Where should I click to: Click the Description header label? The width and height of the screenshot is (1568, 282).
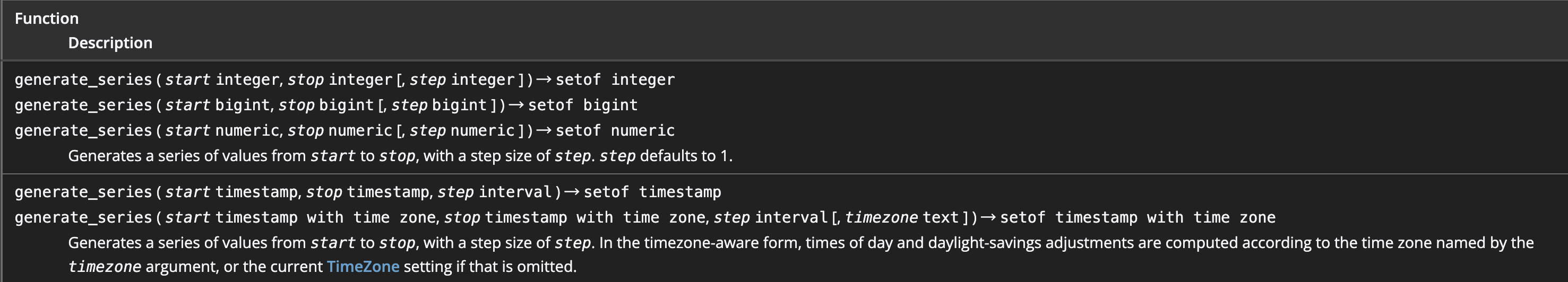110,43
